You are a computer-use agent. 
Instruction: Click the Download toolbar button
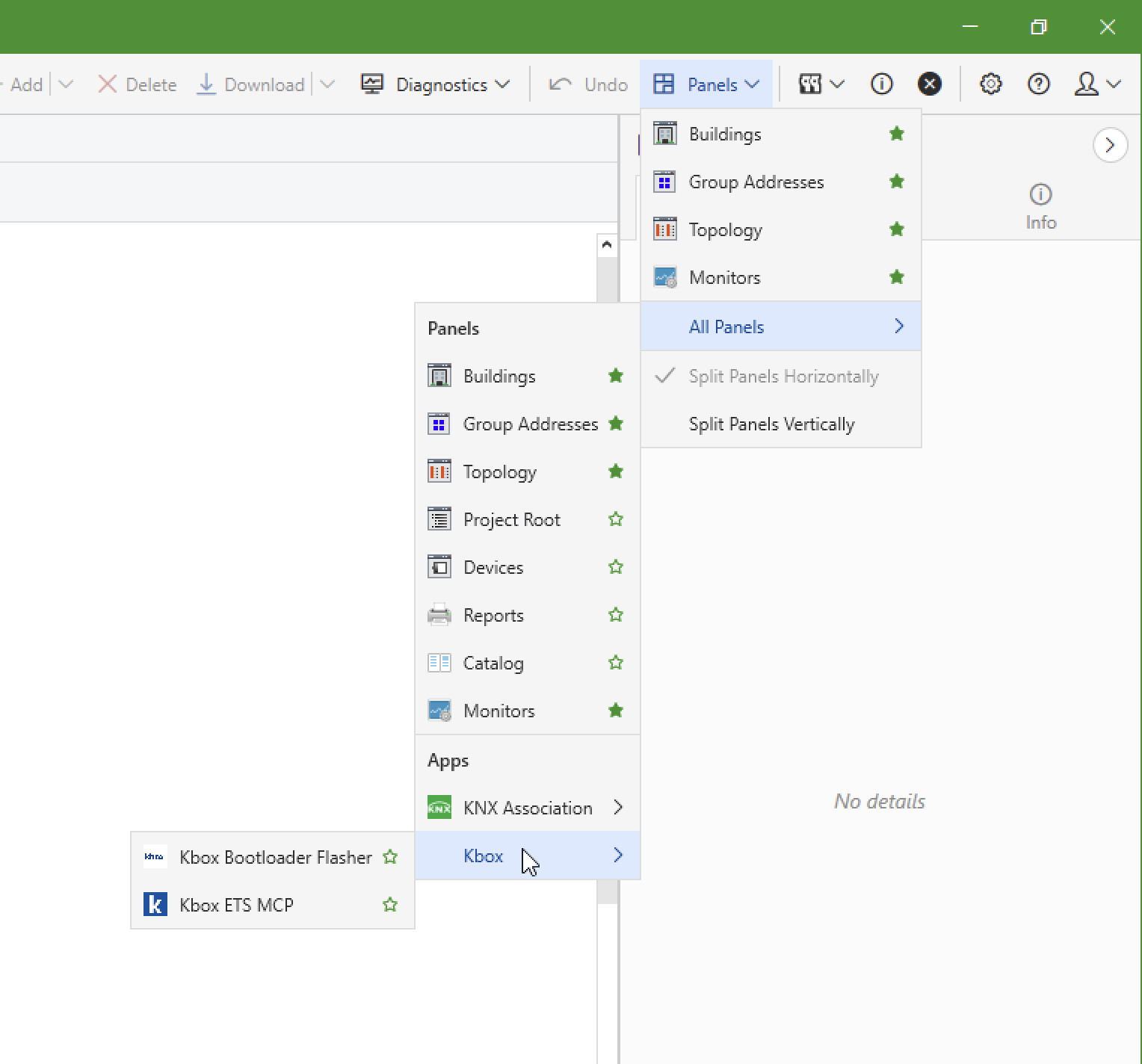[x=250, y=84]
